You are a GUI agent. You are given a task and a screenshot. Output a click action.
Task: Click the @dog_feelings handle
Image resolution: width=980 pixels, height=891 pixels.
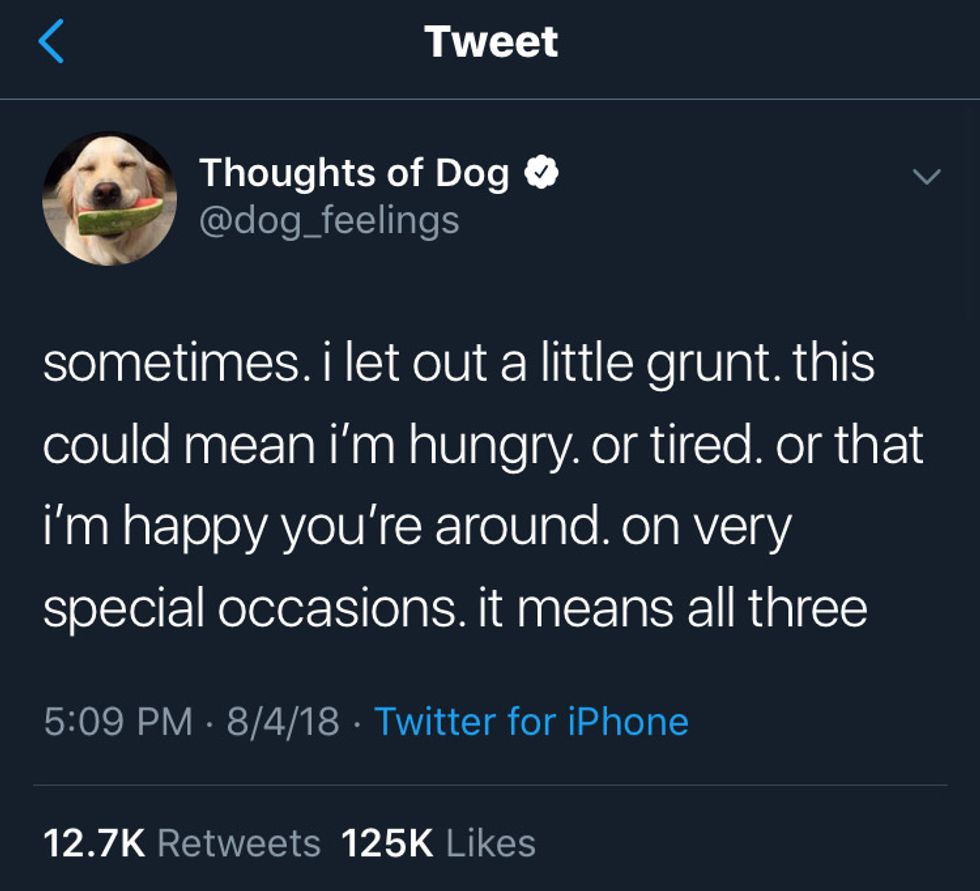[x=329, y=219]
